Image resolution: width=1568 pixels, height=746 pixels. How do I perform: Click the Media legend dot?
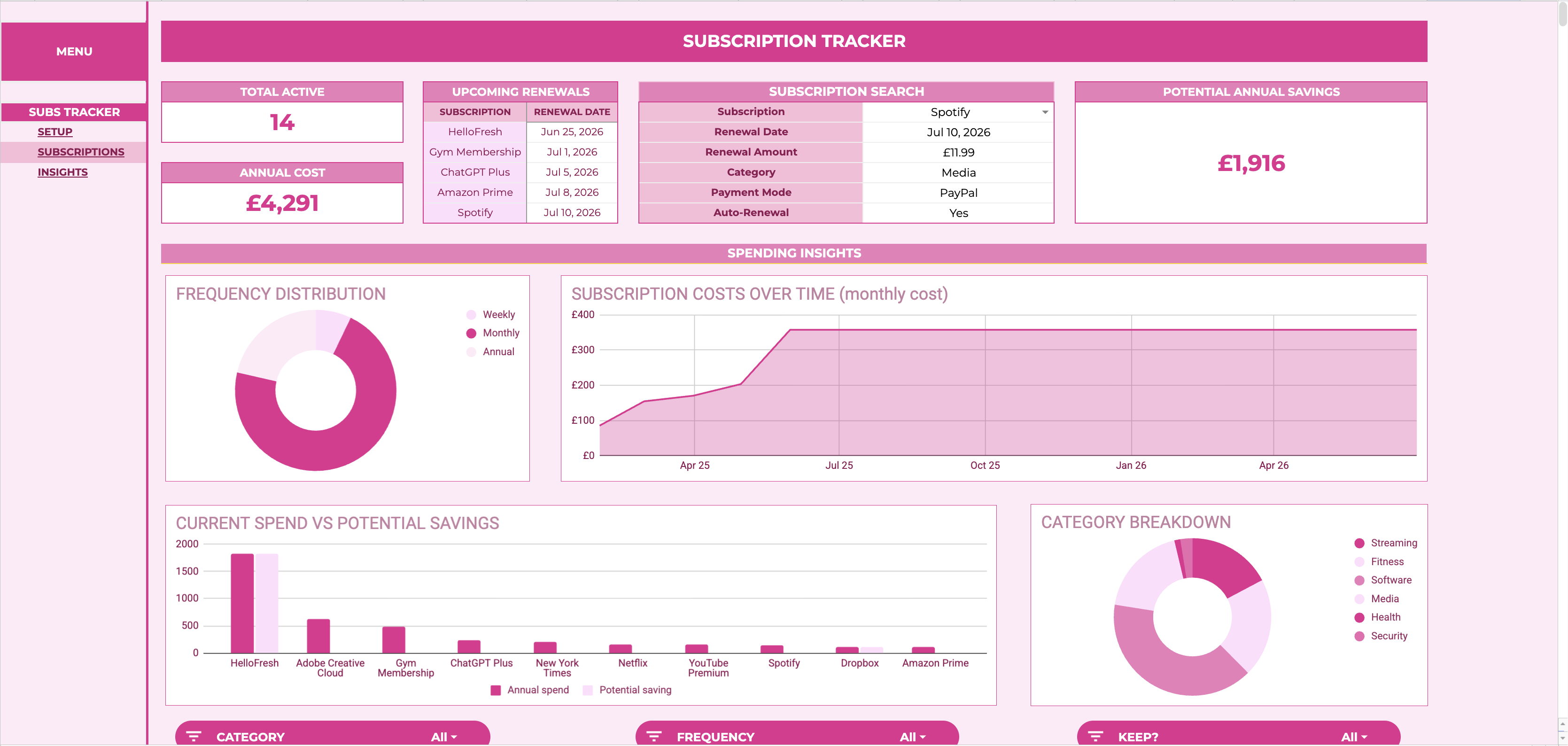(1359, 599)
